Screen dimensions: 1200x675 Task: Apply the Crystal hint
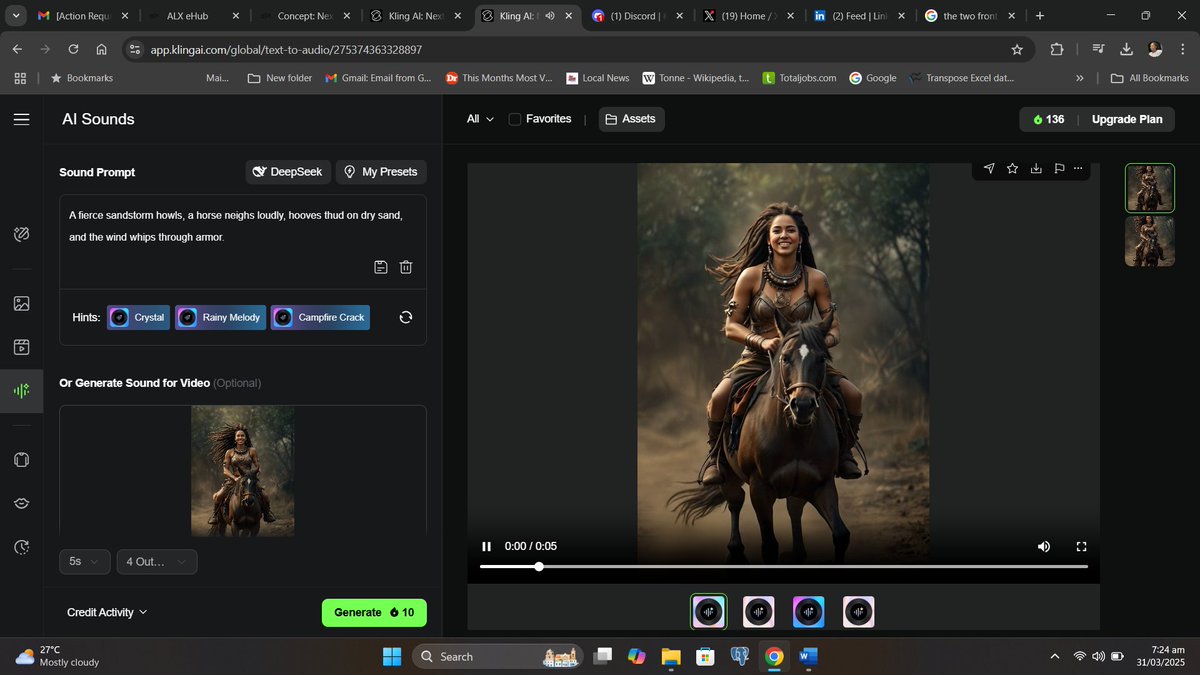[139, 317]
